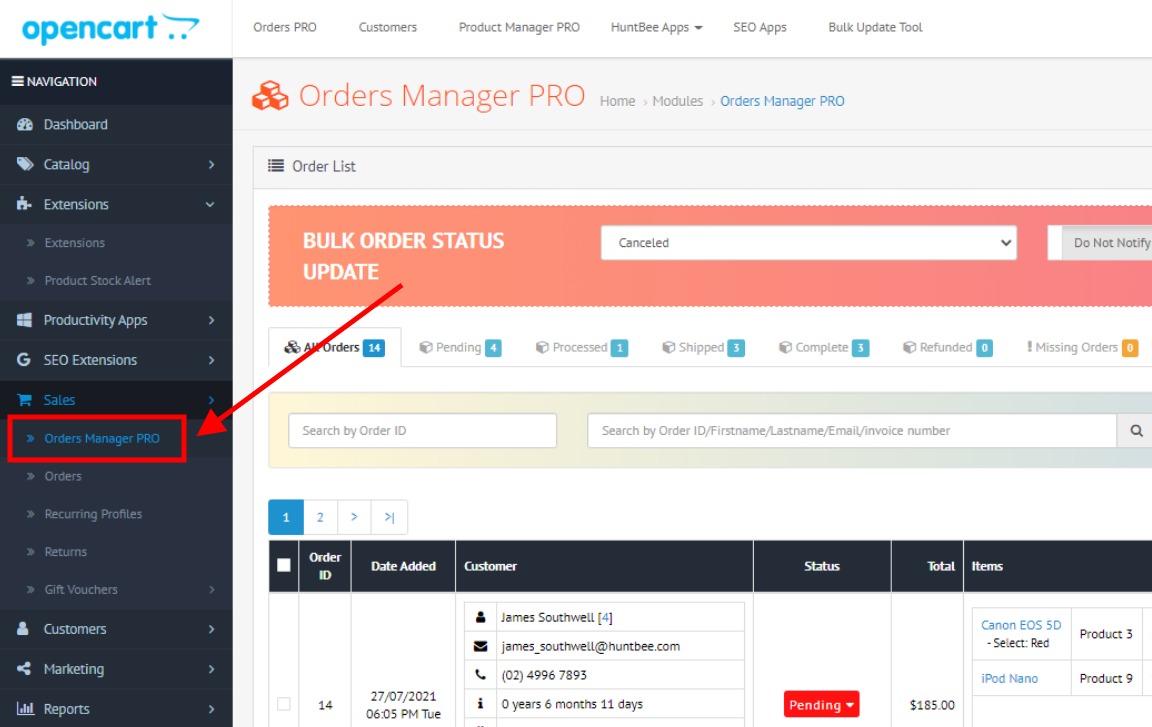
Task: Click the Dashboard gauge icon
Action: click(25, 124)
